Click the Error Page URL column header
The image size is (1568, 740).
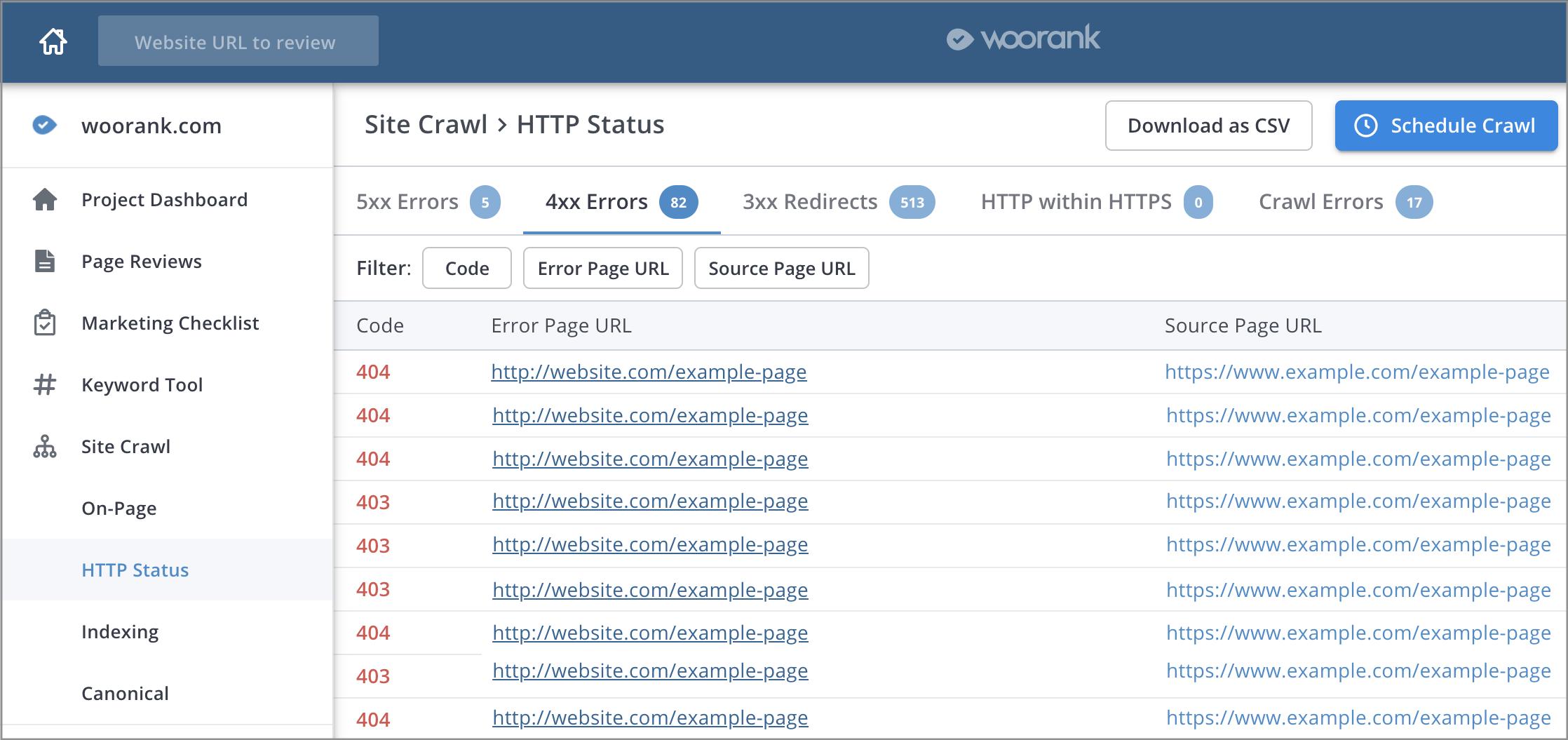coord(562,326)
